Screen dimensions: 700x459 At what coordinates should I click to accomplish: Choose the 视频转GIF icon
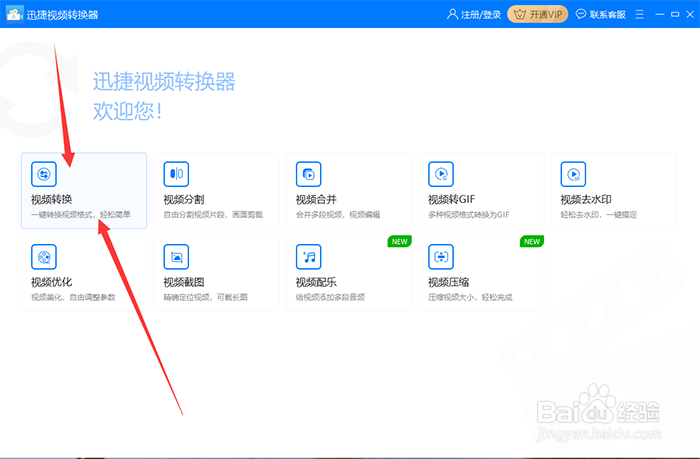pyautogui.click(x=441, y=174)
